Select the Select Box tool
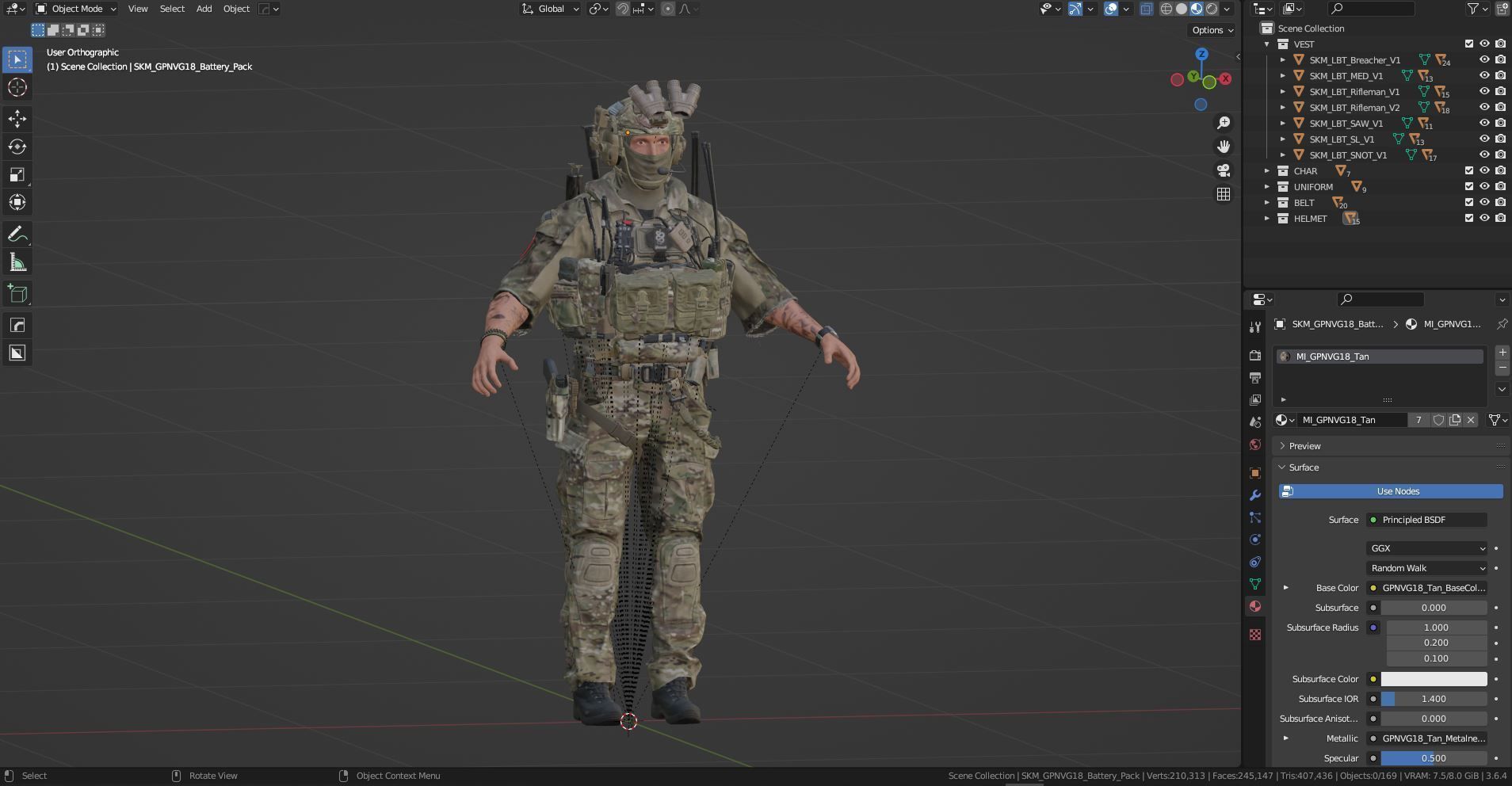1512x786 pixels. click(17, 59)
